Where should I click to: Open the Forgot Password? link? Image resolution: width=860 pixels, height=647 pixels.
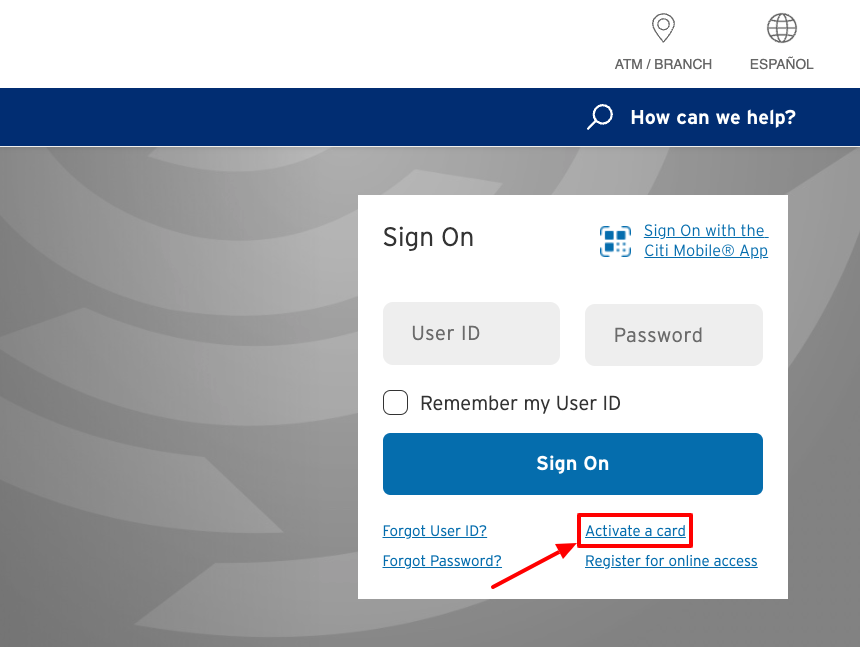click(x=442, y=561)
